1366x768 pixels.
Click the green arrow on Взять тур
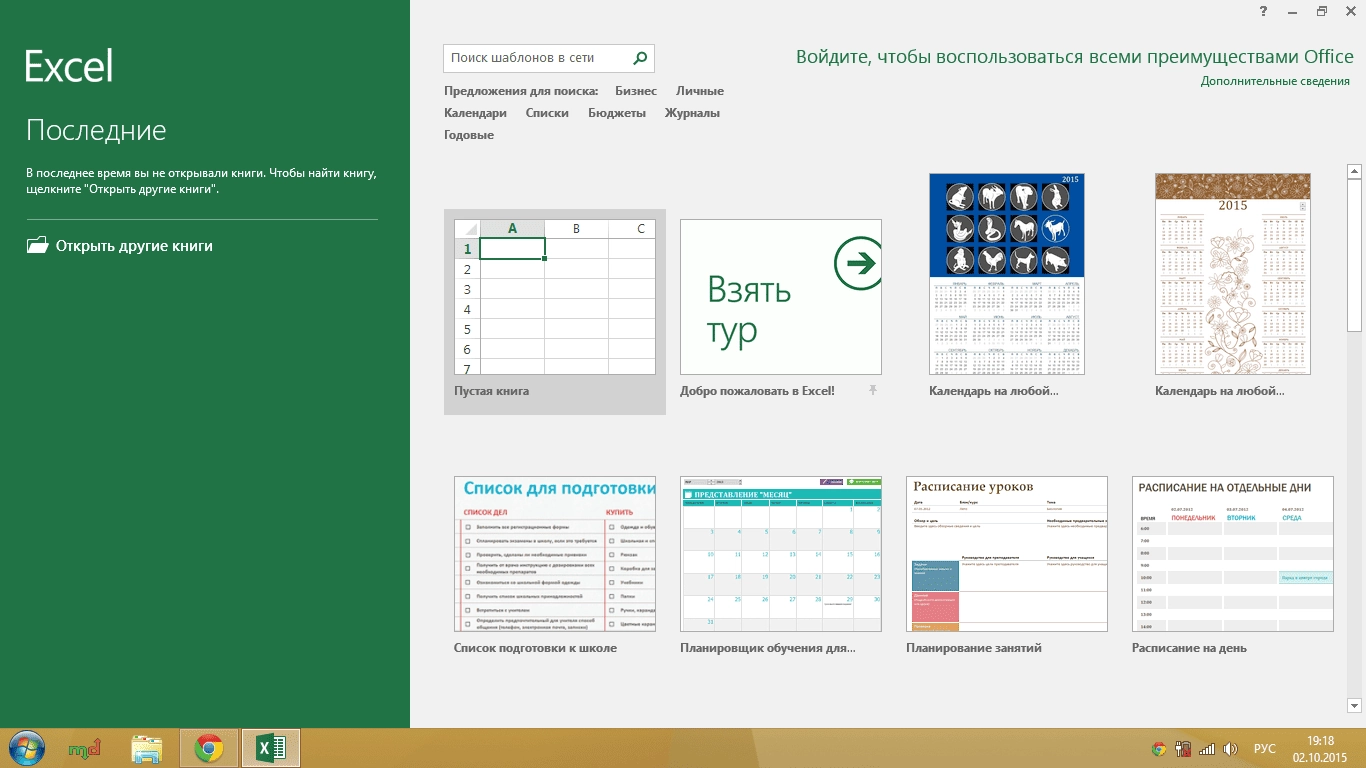click(x=857, y=264)
